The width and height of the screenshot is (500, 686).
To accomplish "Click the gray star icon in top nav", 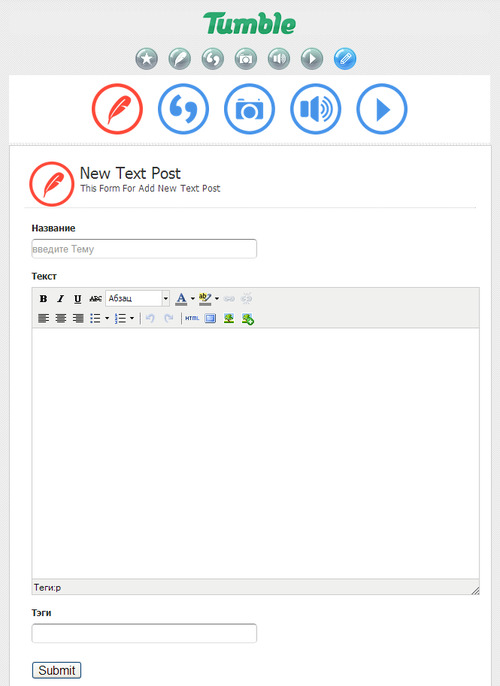I will click(x=147, y=59).
